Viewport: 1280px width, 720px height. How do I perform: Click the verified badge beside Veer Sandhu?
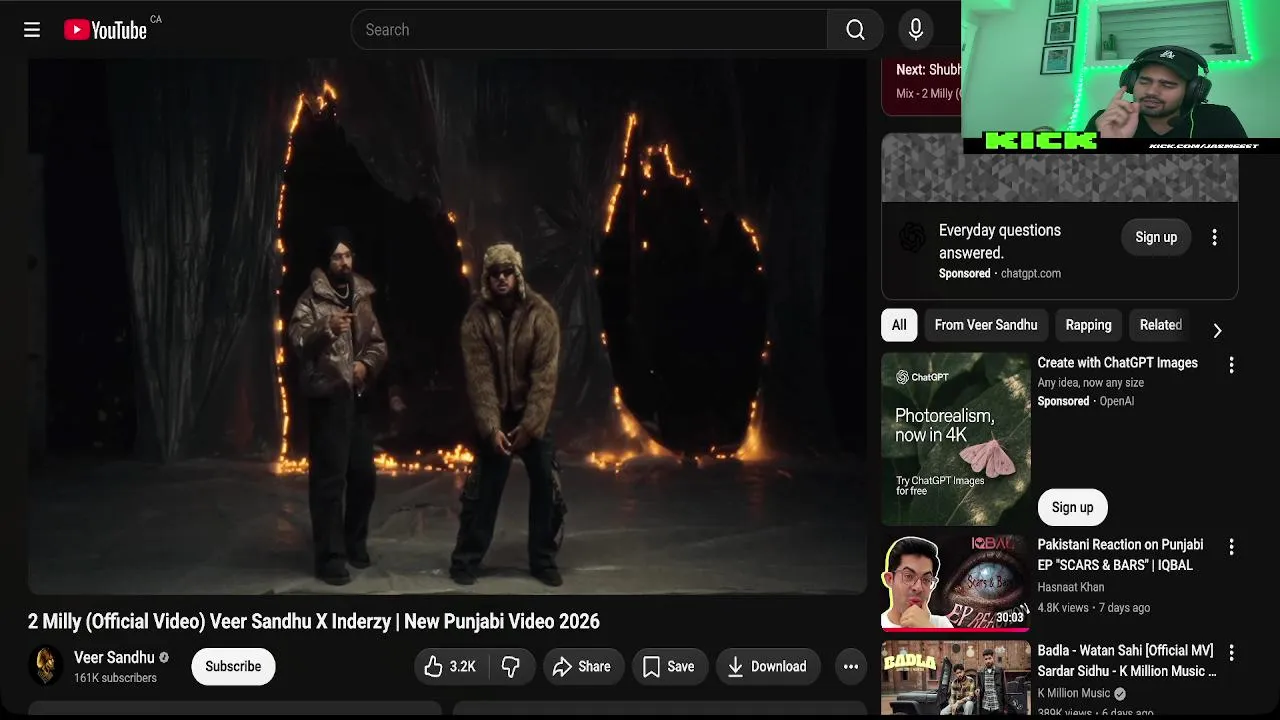(164, 658)
